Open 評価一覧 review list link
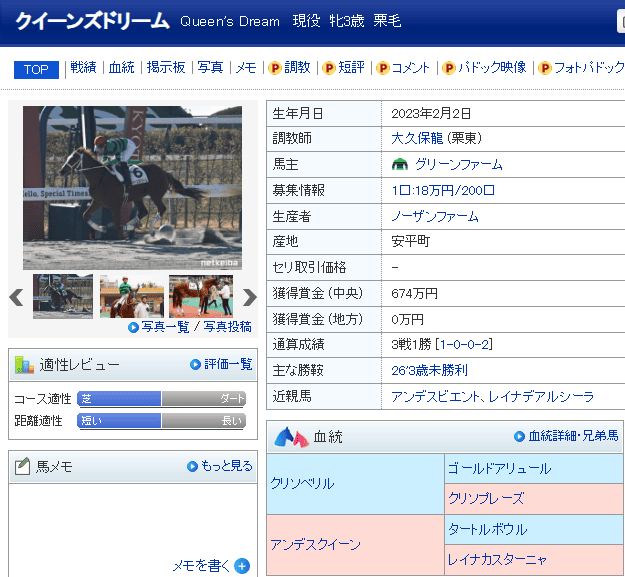The image size is (625, 577). point(228,364)
